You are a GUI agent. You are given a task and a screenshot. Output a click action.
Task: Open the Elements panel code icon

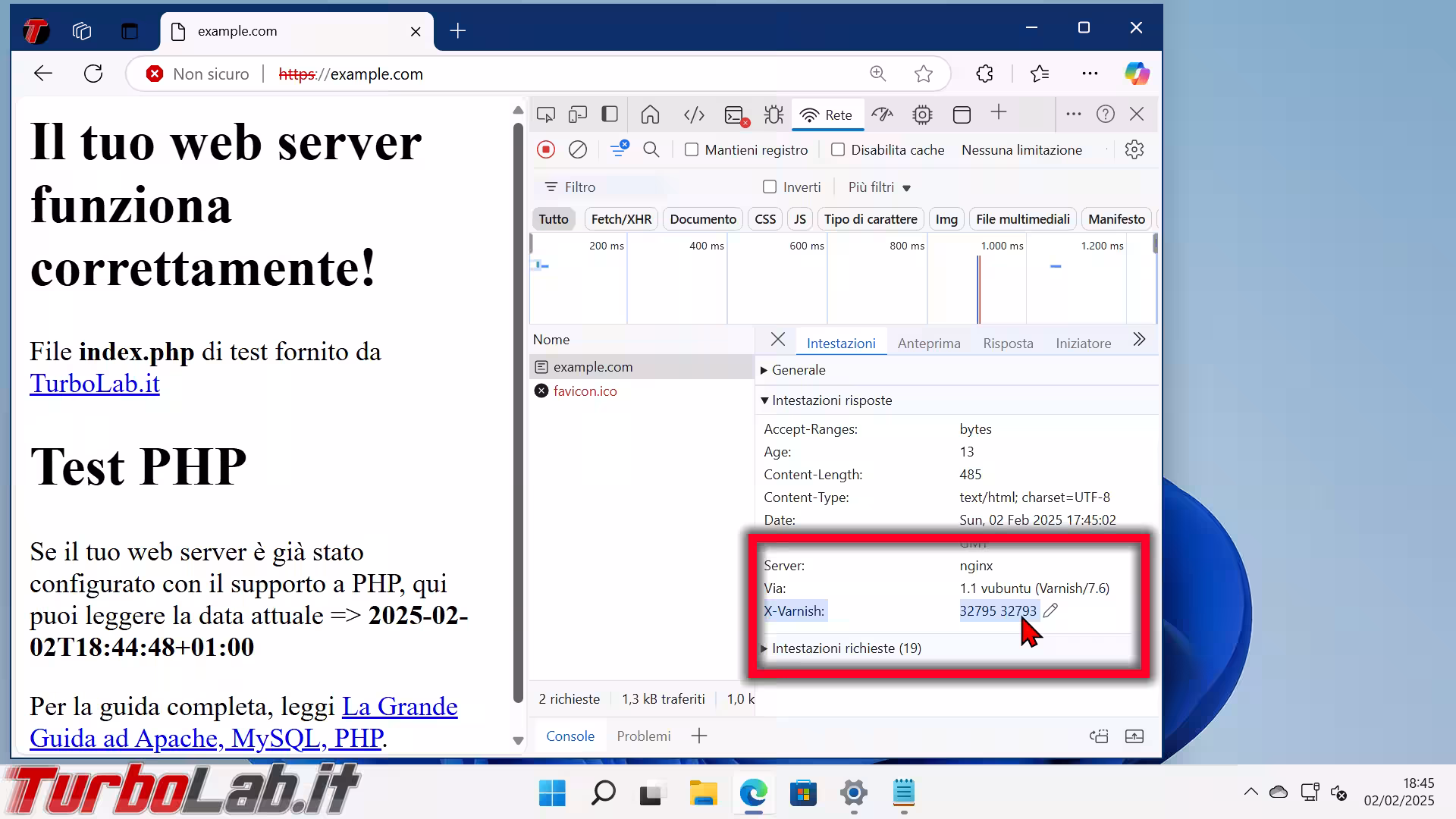pyautogui.click(x=694, y=115)
